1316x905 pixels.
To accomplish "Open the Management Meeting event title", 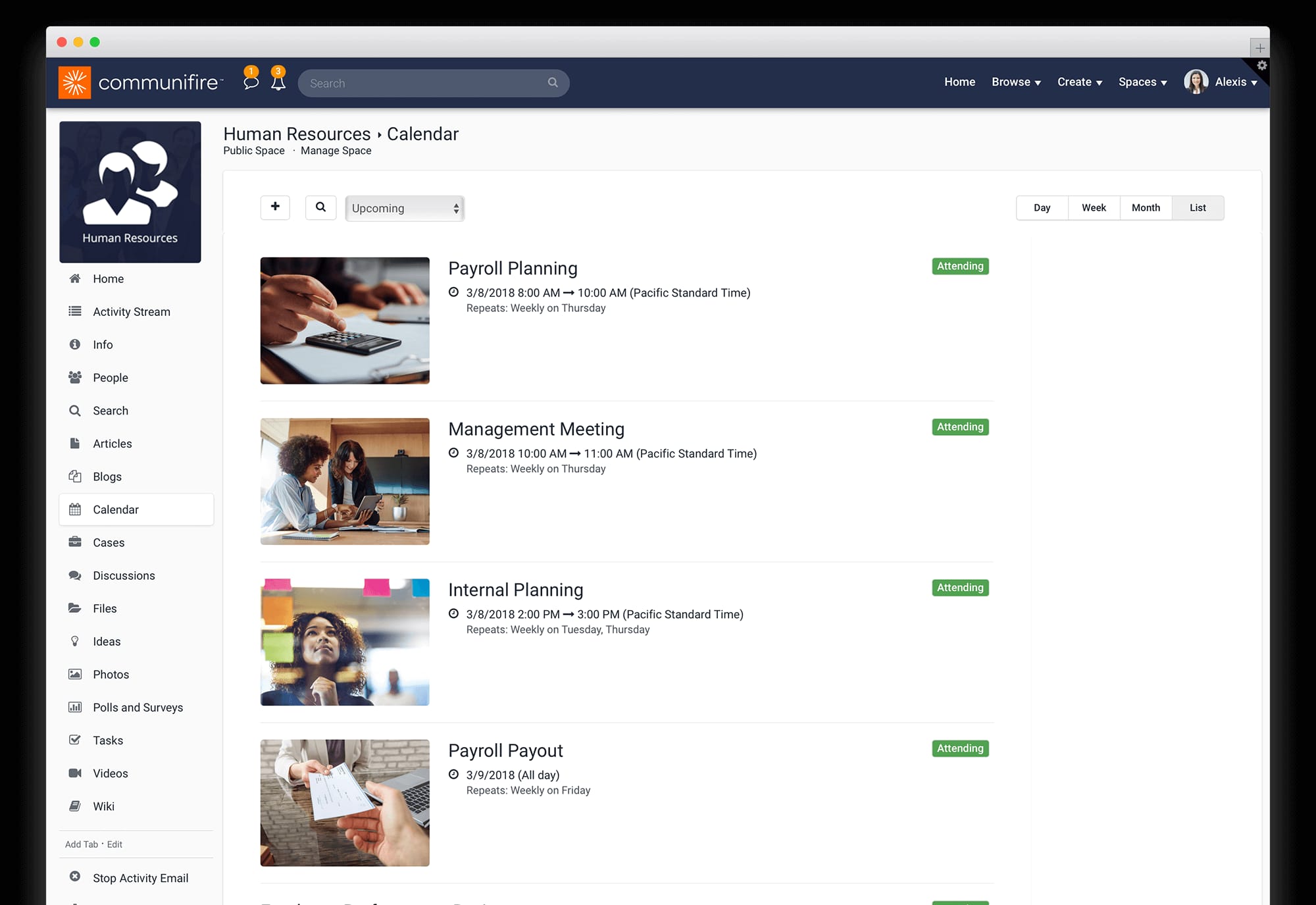I will (x=536, y=428).
